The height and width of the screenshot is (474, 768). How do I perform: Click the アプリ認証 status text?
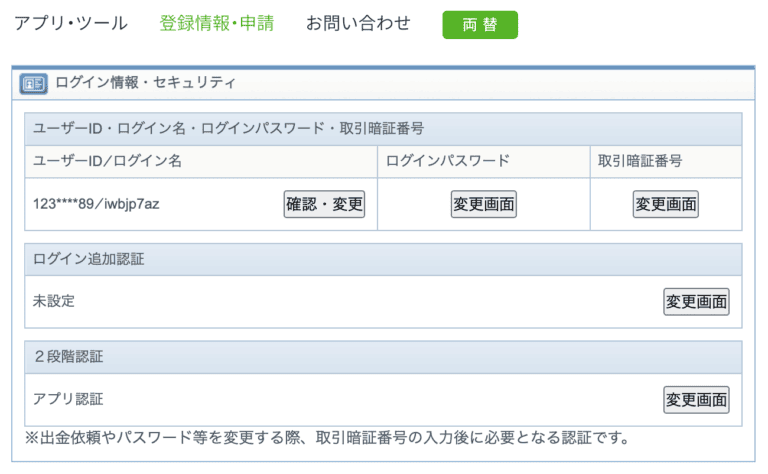click(x=68, y=399)
